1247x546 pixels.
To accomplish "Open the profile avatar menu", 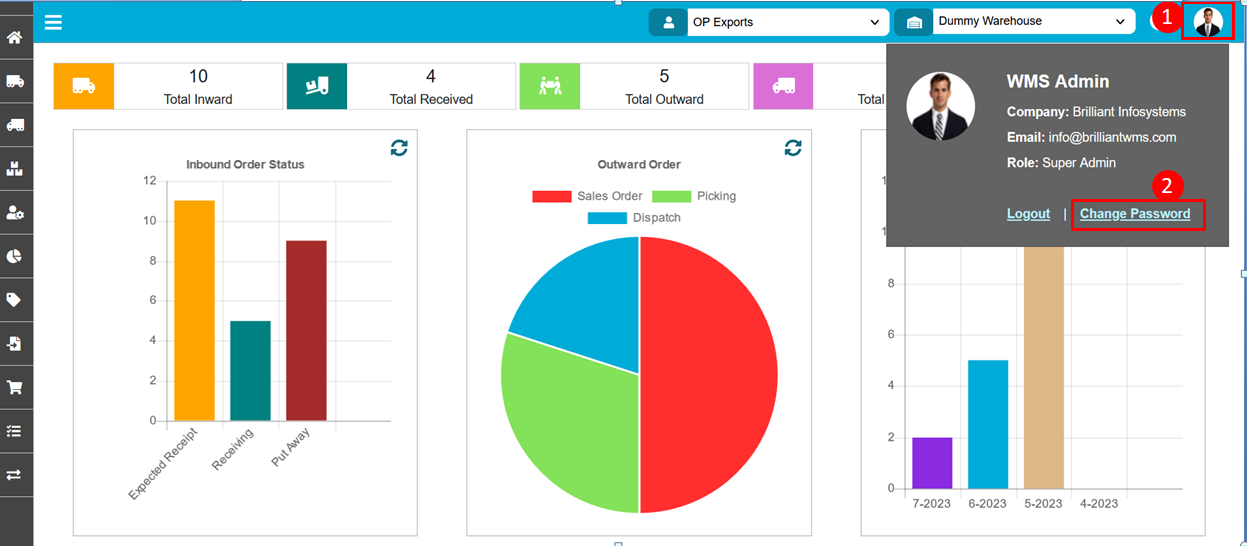I will pyautogui.click(x=1208, y=22).
